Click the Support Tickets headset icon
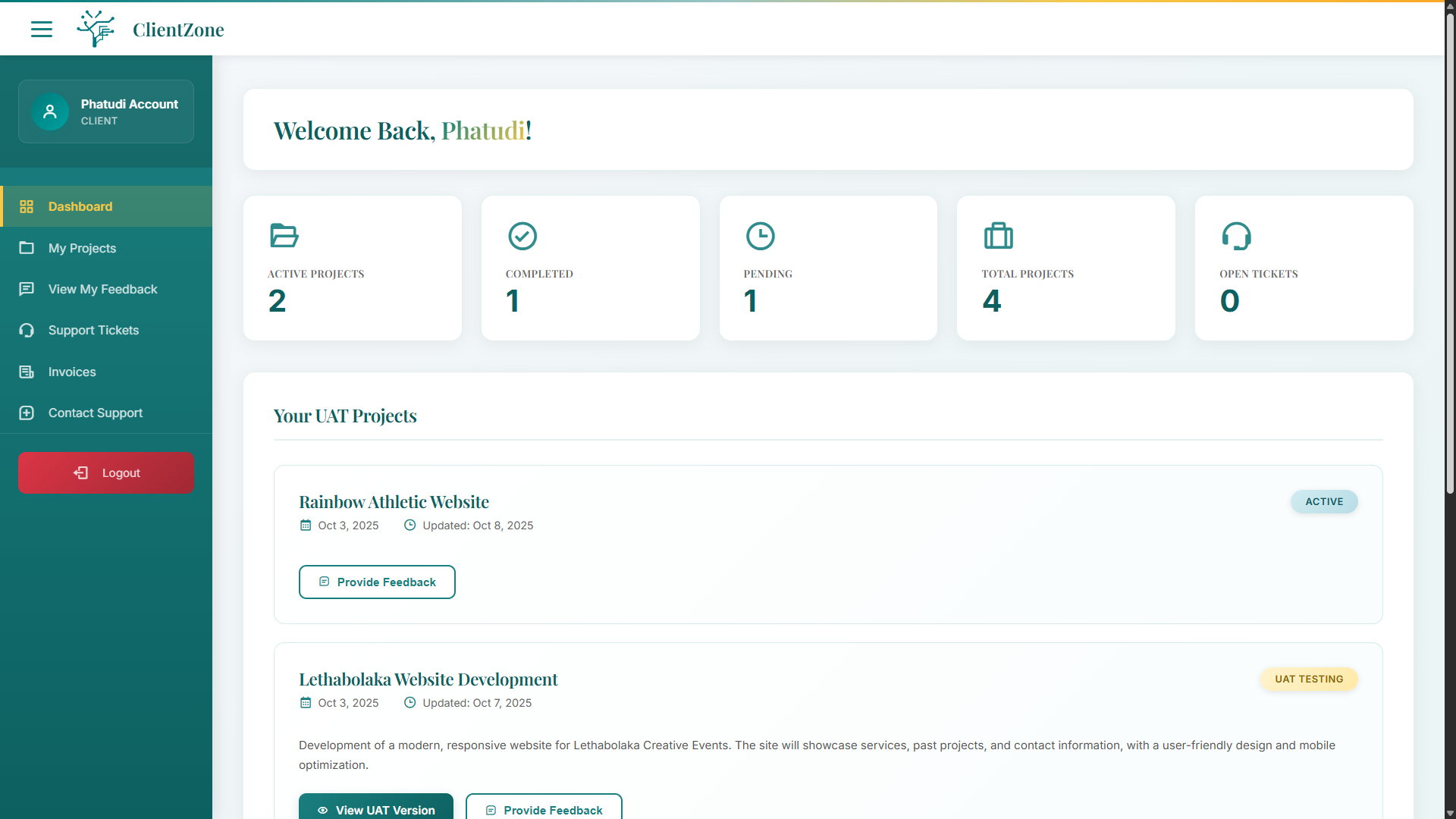The image size is (1456, 819). [27, 330]
